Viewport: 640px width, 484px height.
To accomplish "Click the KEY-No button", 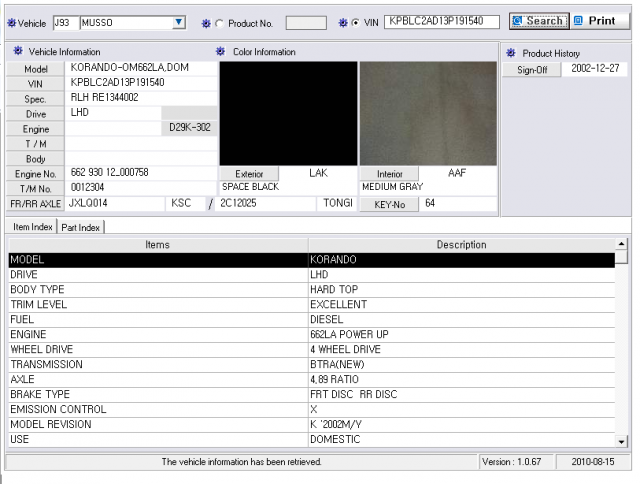I will 389,204.
